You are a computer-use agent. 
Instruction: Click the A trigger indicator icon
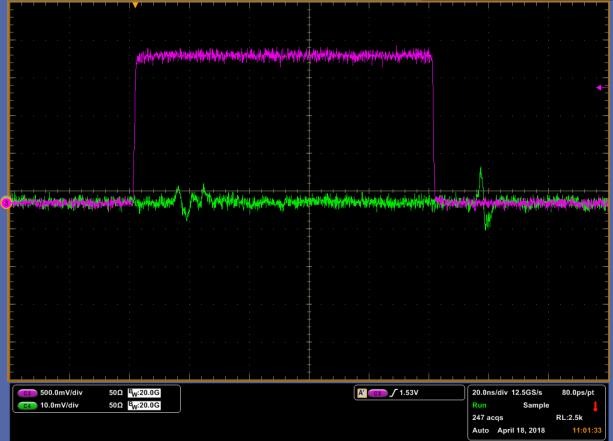(x=362, y=393)
